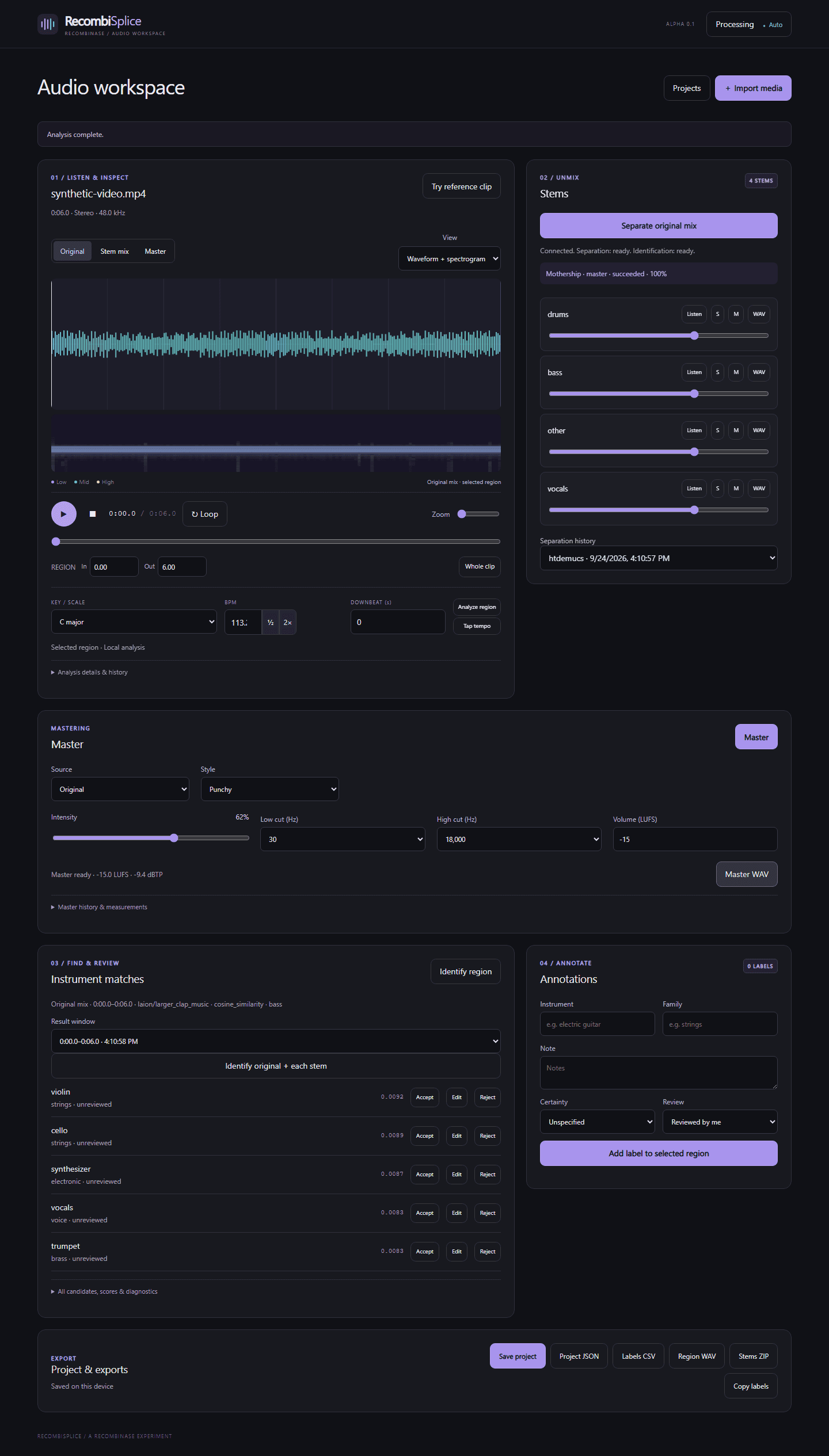Listen to the drums stem
Screen dimensions: 829x1456
click(x=694, y=314)
